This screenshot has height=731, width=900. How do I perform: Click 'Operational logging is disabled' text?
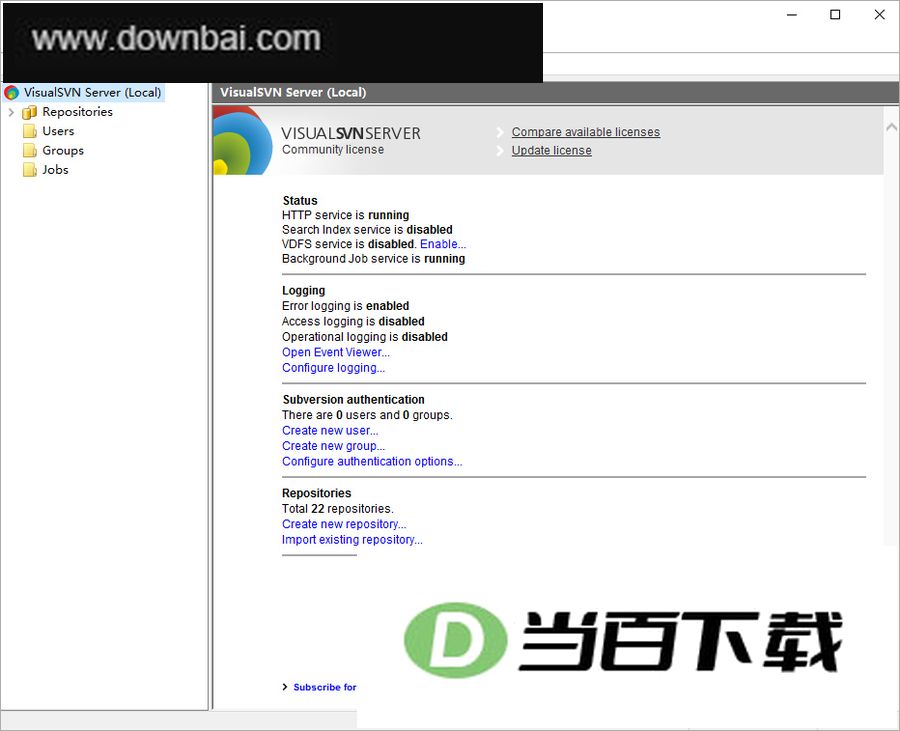(364, 337)
